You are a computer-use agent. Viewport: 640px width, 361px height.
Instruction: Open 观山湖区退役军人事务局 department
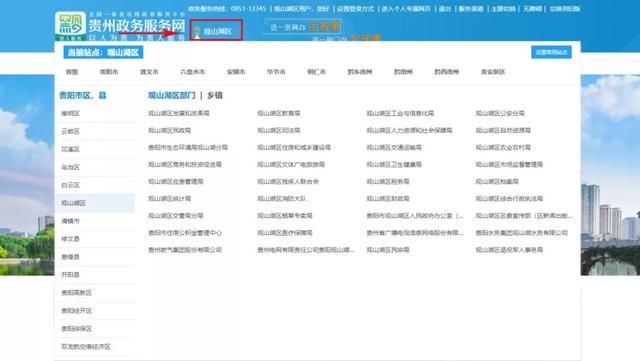509,250
